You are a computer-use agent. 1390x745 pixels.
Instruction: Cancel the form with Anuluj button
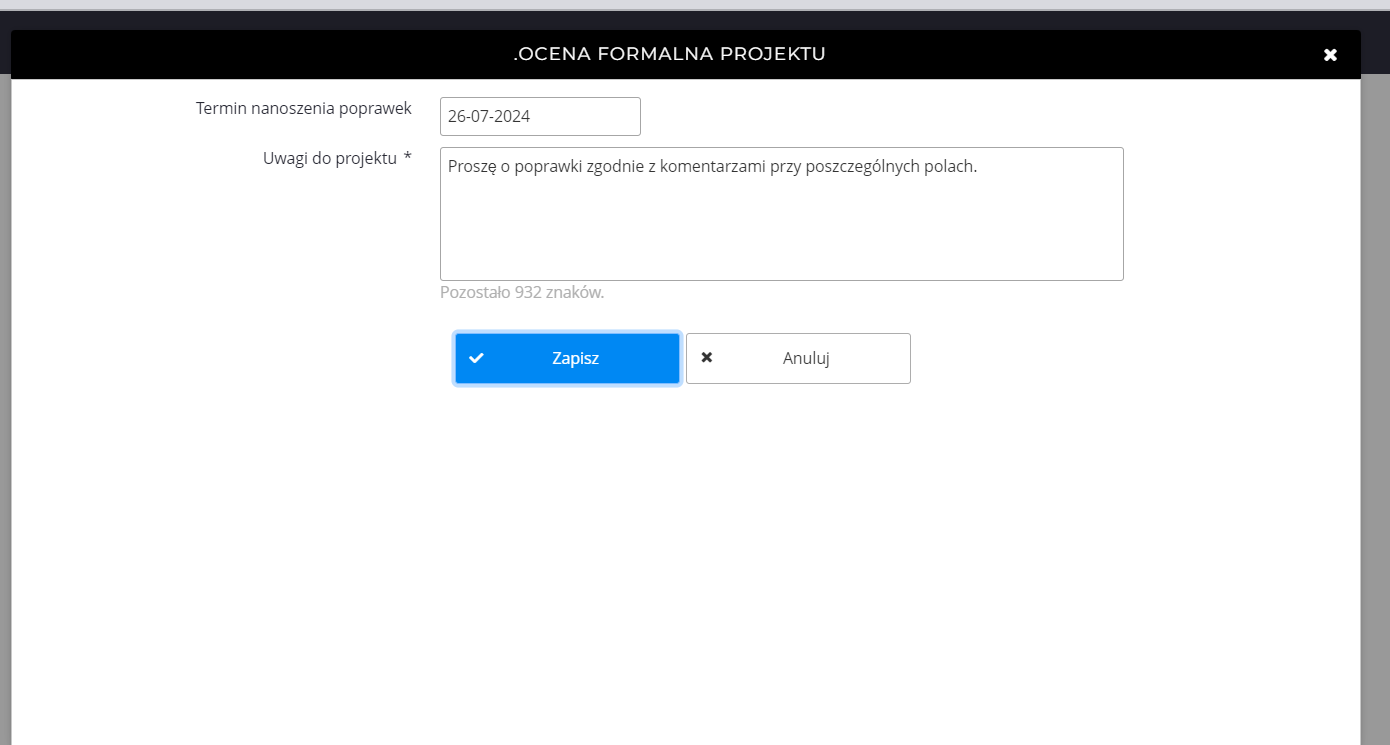798,358
